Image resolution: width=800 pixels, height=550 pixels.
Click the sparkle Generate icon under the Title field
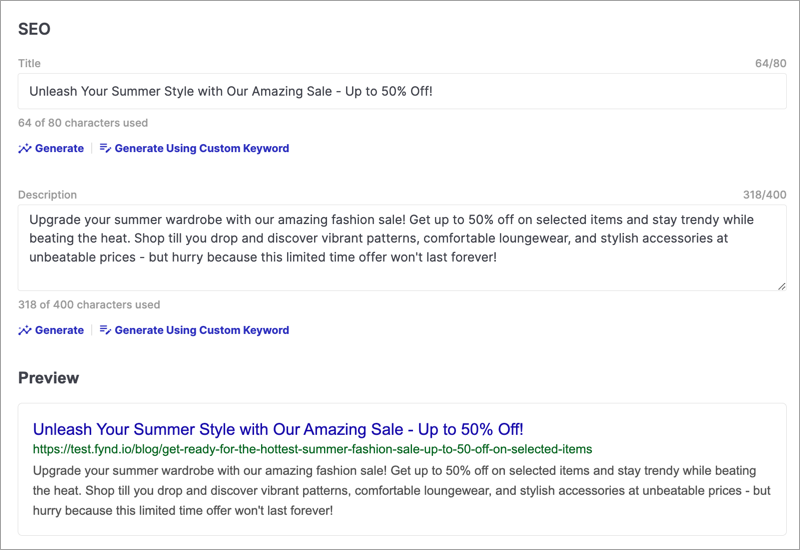click(24, 148)
